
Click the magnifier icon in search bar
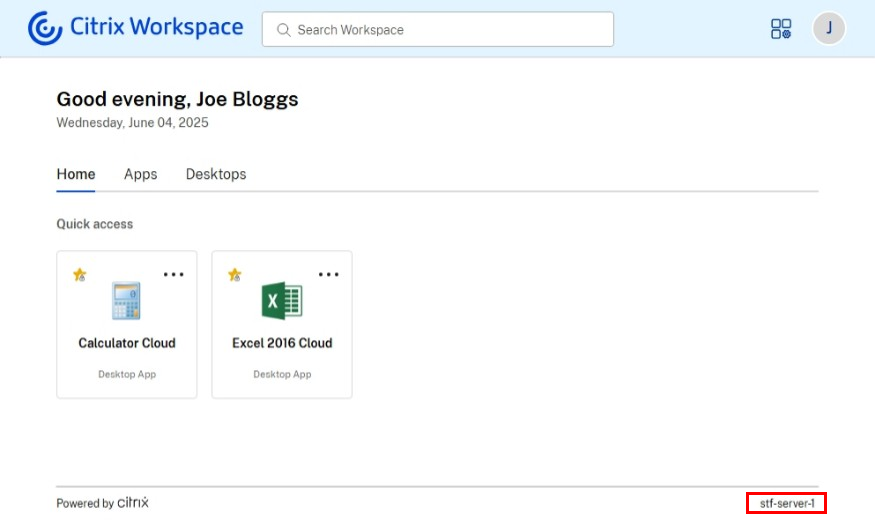(284, 30)
